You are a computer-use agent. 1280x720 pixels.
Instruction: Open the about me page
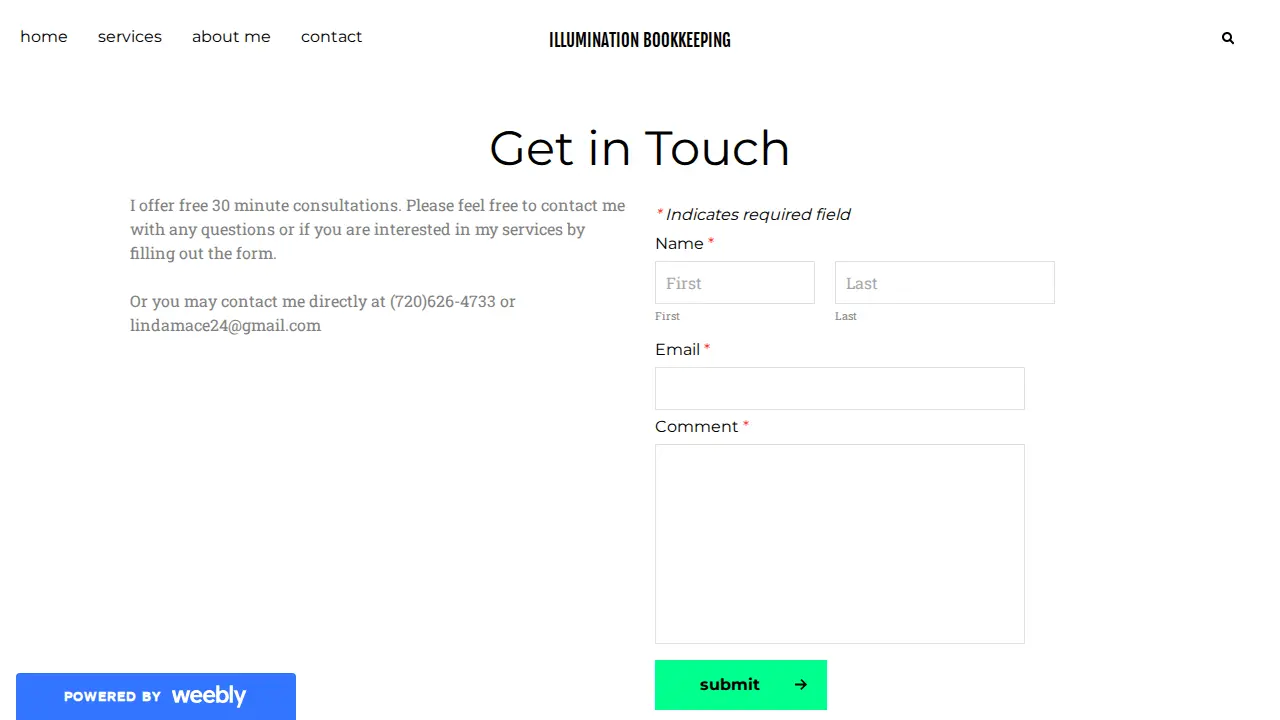point(231,37)
